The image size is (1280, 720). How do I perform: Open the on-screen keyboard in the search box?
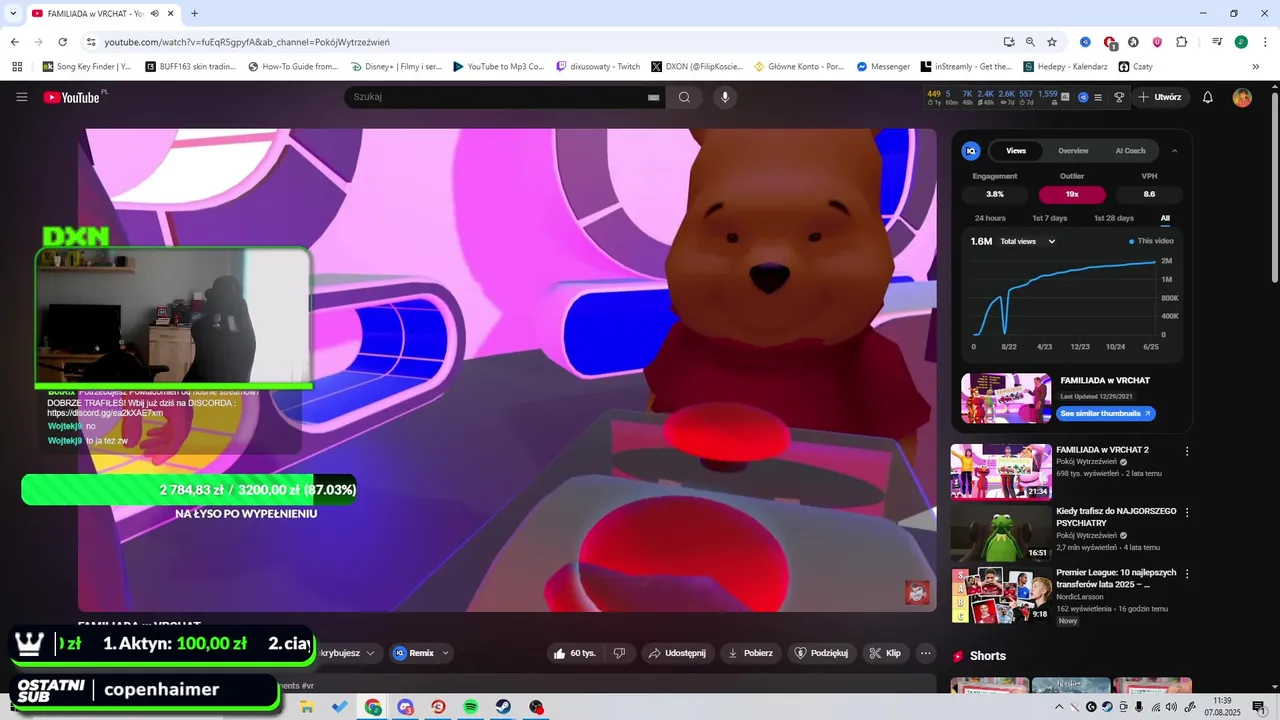pos(653,97)
